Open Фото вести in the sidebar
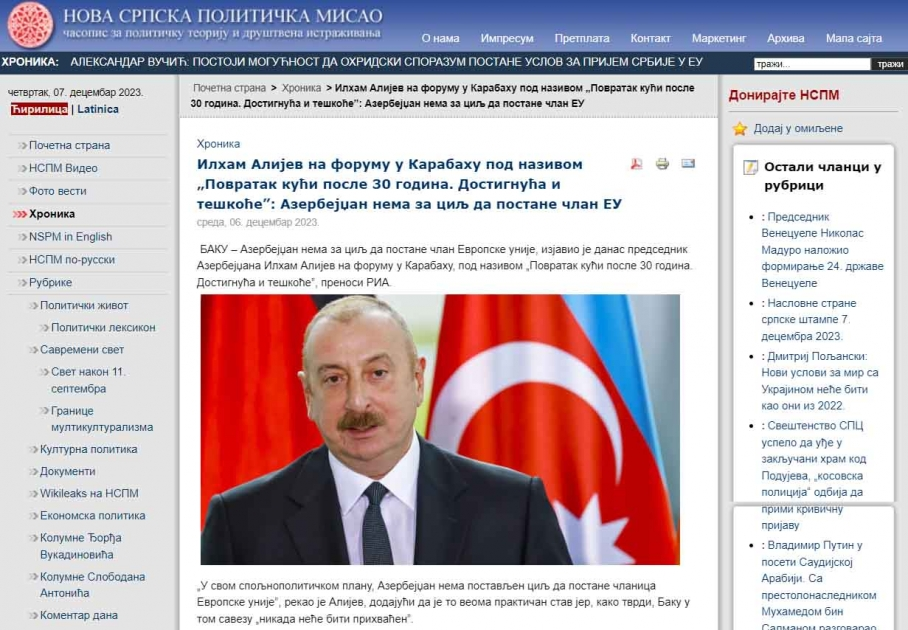 pyautogui.click(x=57, y=191)
